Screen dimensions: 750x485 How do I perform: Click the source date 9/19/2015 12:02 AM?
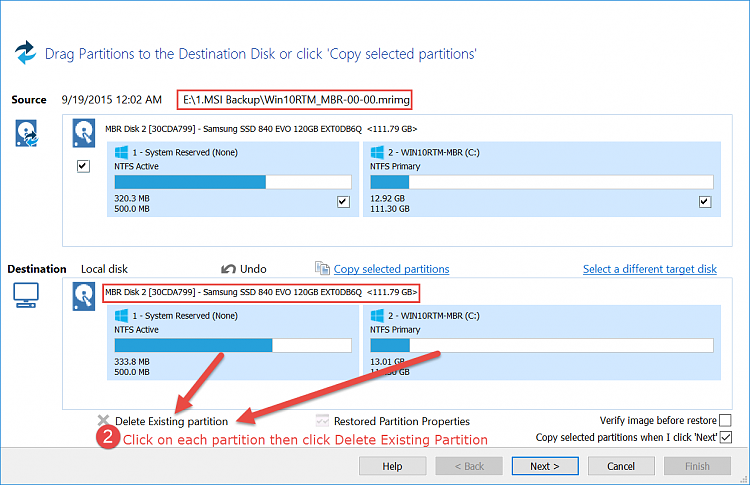[111, 100]
